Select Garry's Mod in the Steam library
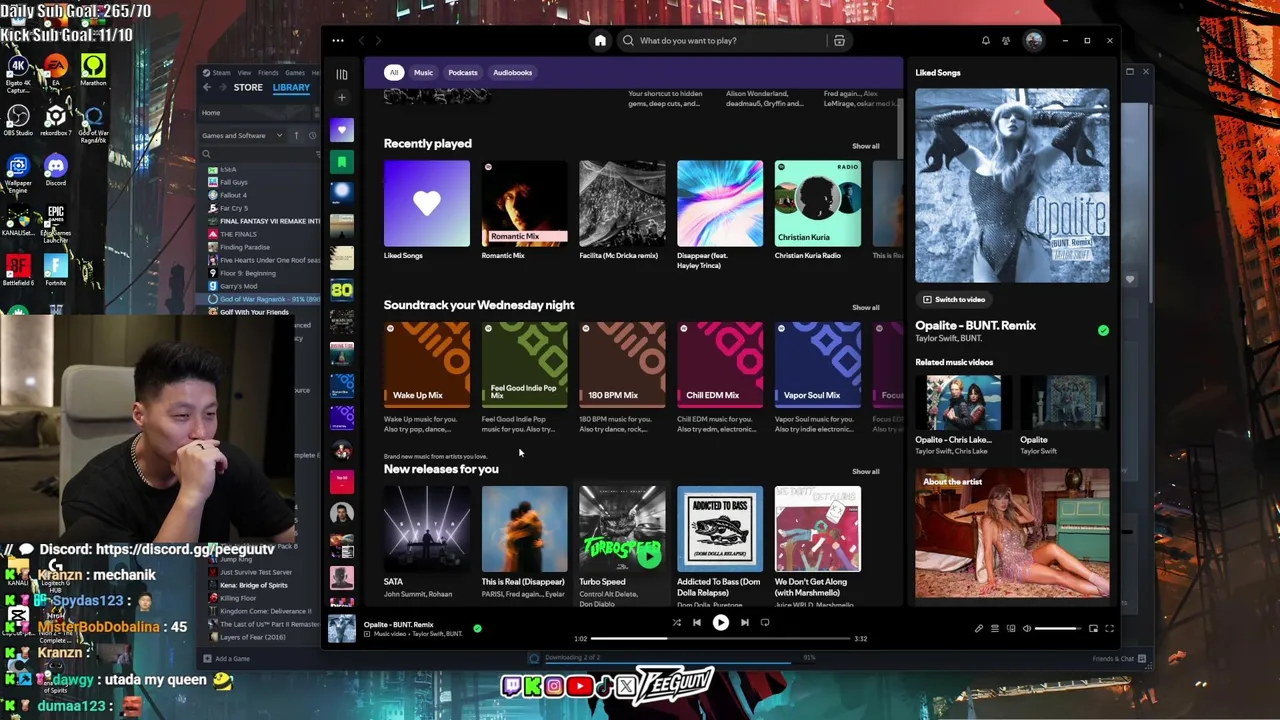Screen dimensions: 1280x720 tap(238, 286)
